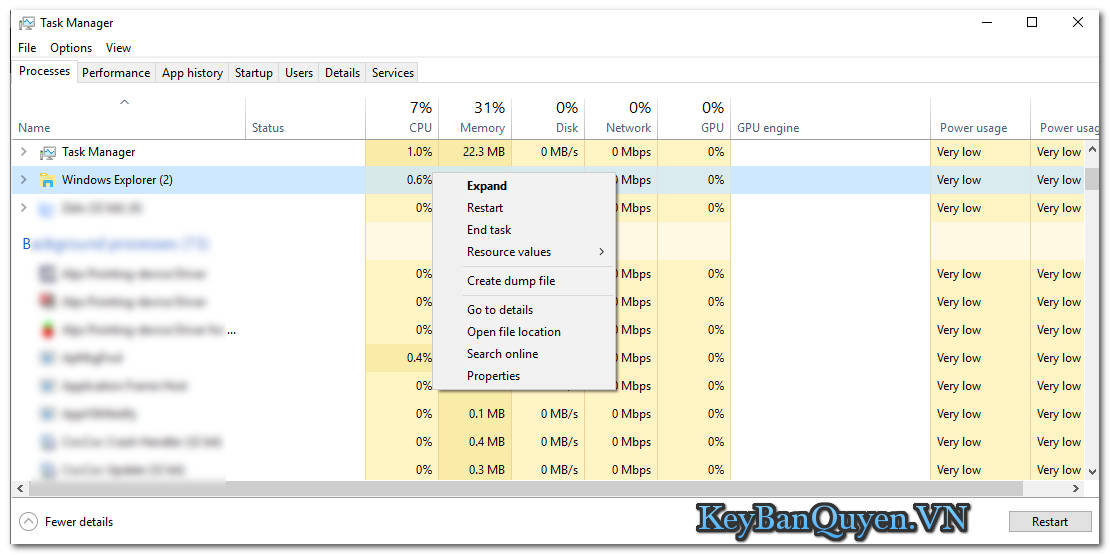Click the horizontal scrollbar right arrow

click(1075, 488)
